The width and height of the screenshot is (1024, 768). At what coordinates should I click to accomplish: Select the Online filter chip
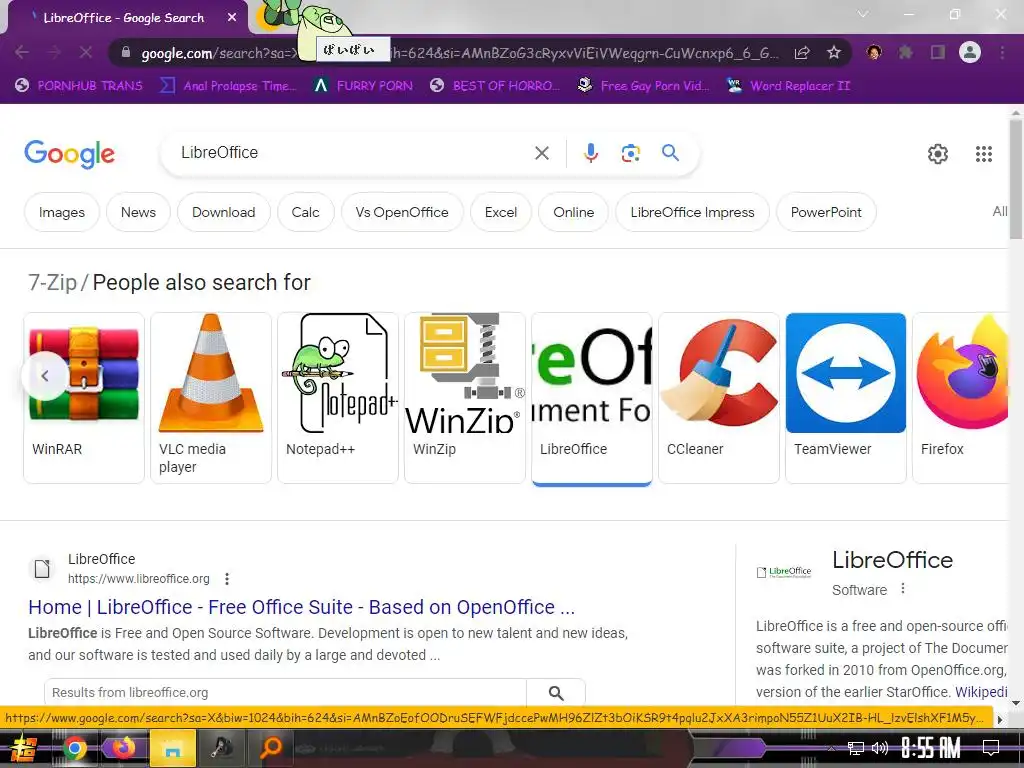pyautogui.click(x=573, y=212)
